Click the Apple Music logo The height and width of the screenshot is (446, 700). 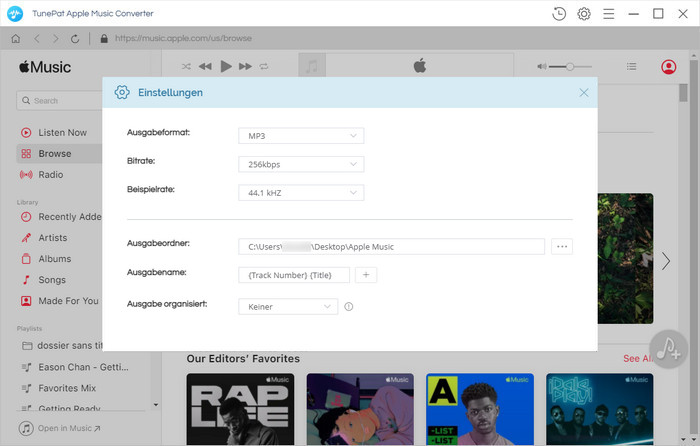click(45, 67)
